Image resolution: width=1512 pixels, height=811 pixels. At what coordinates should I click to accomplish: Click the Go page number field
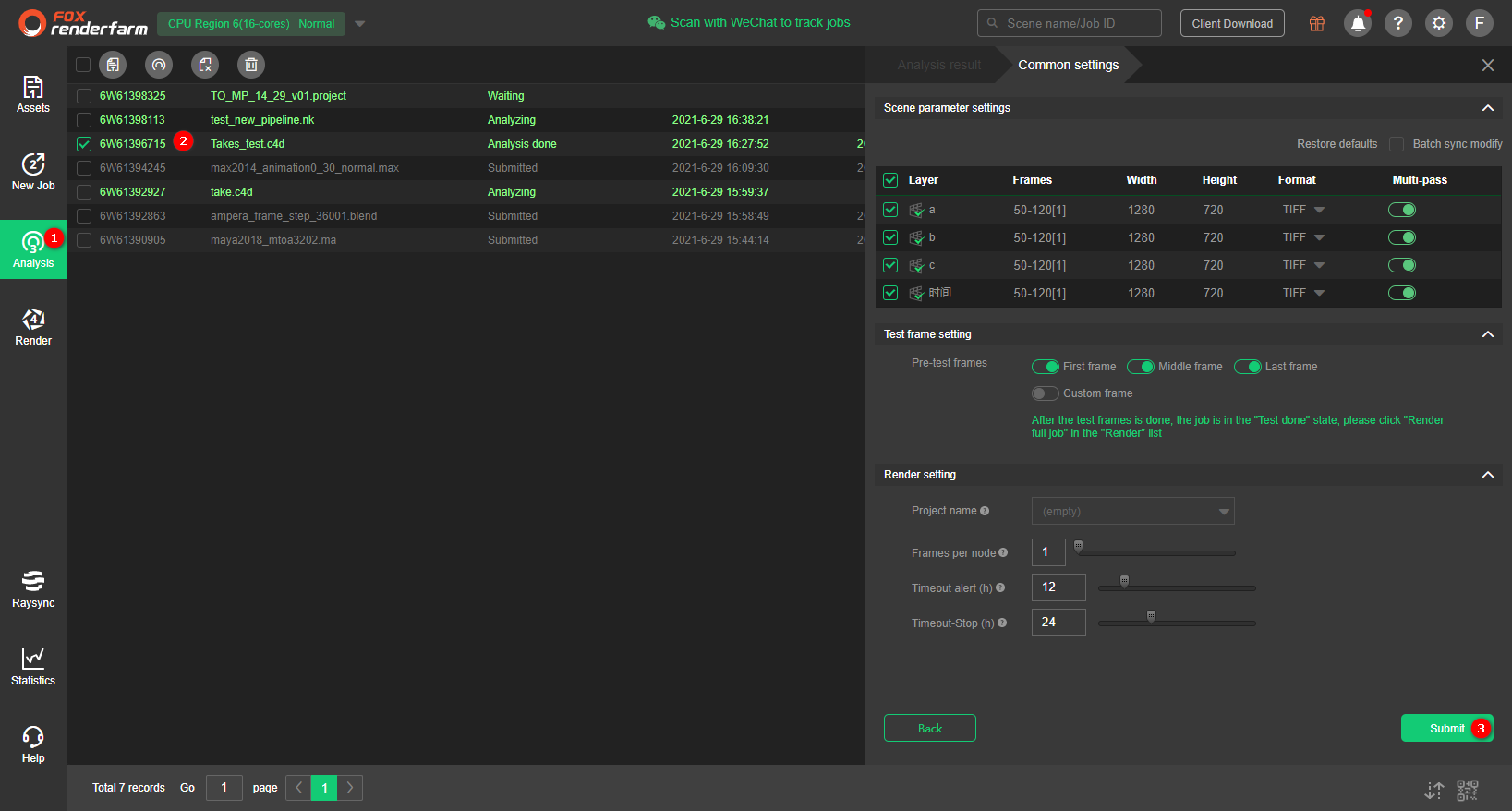(224, 788)
